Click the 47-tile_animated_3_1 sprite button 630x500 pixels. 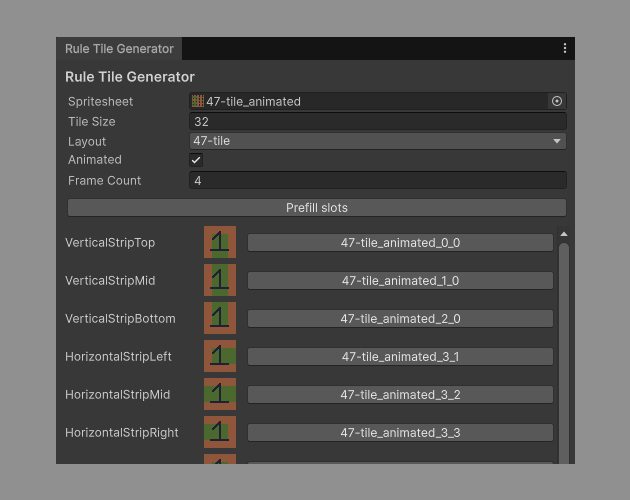tap(400, 357)
